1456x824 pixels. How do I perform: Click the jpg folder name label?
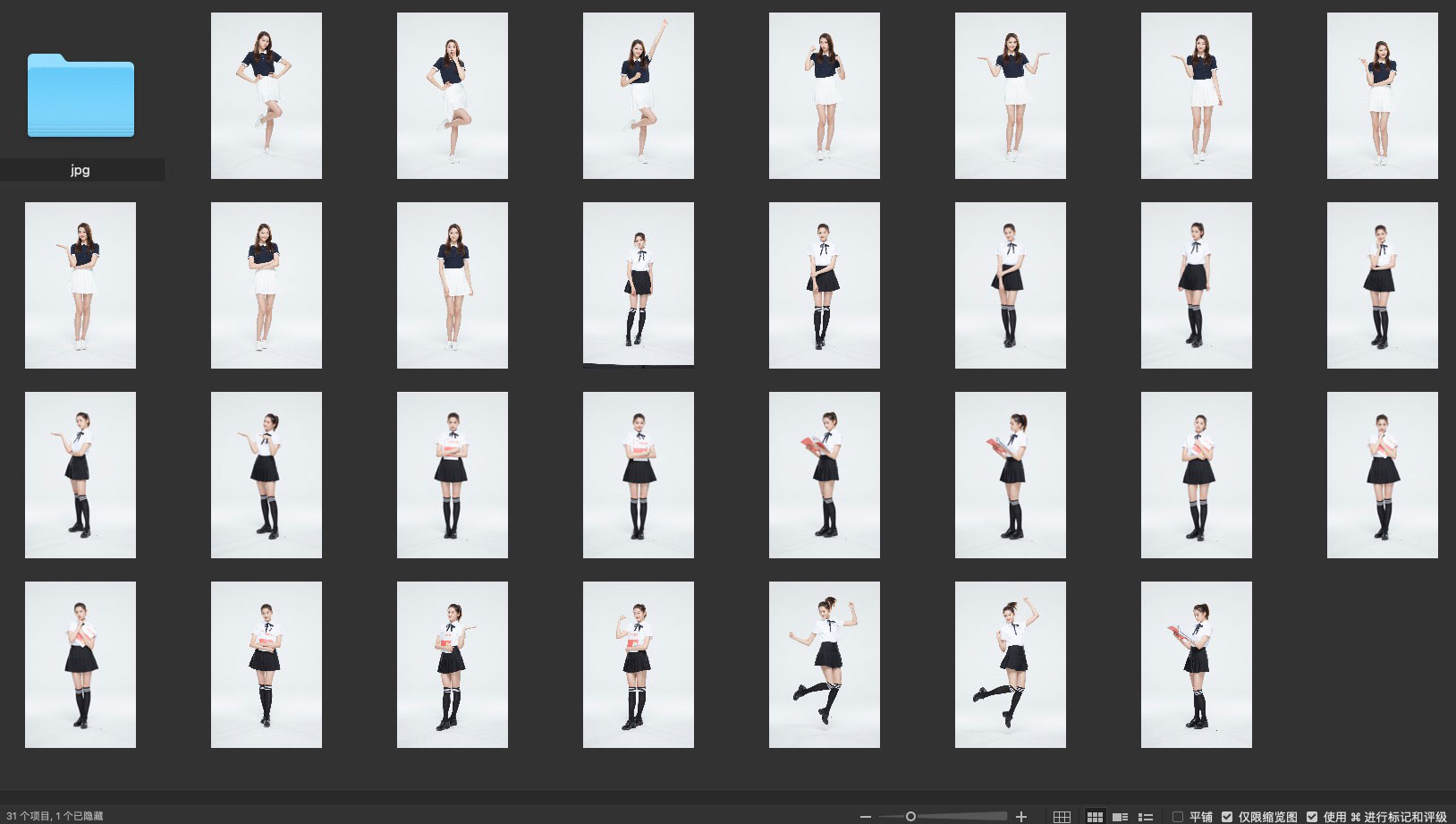point(80,170)
